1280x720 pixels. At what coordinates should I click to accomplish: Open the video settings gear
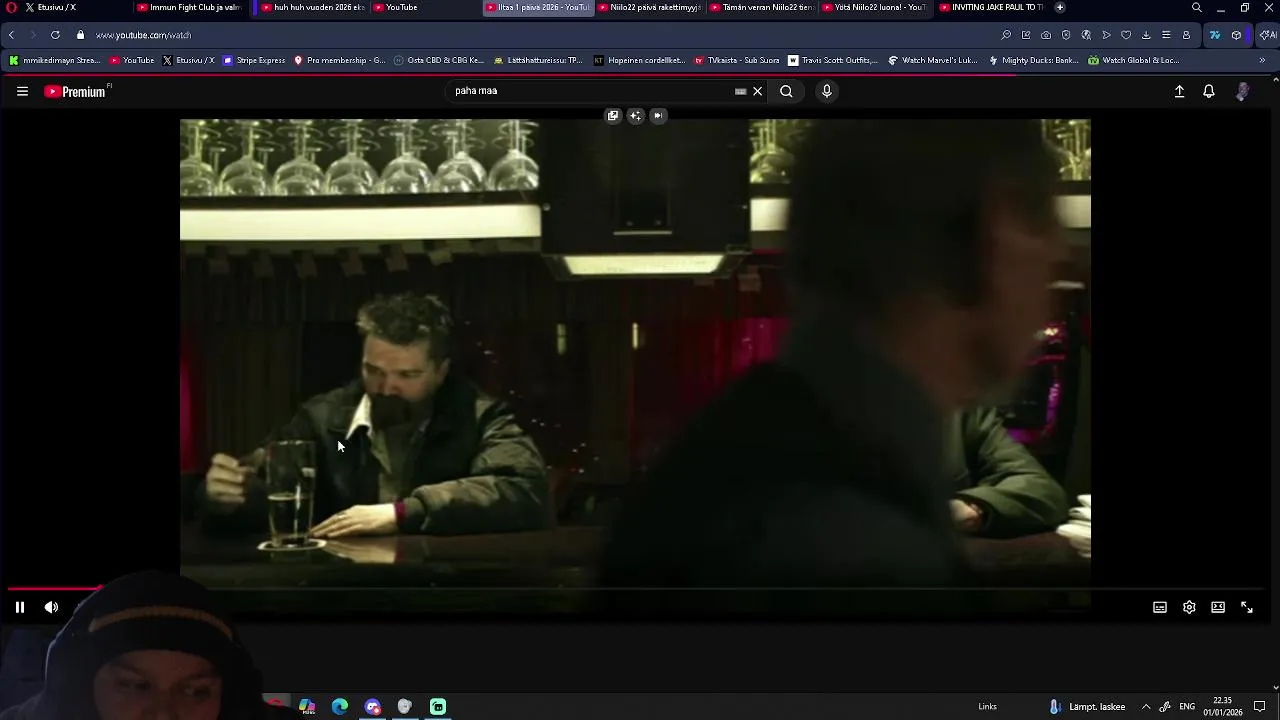coord(1189,607)
